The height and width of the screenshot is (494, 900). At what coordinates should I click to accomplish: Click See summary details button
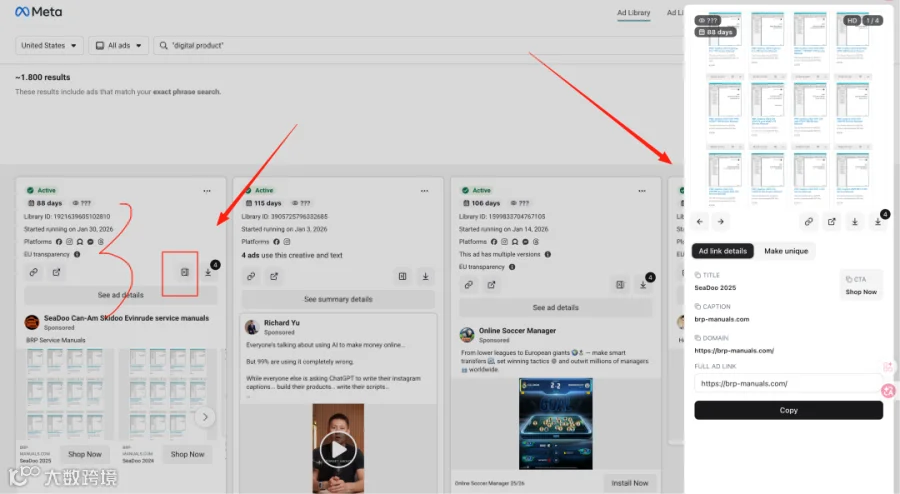(x=338, y=299)
